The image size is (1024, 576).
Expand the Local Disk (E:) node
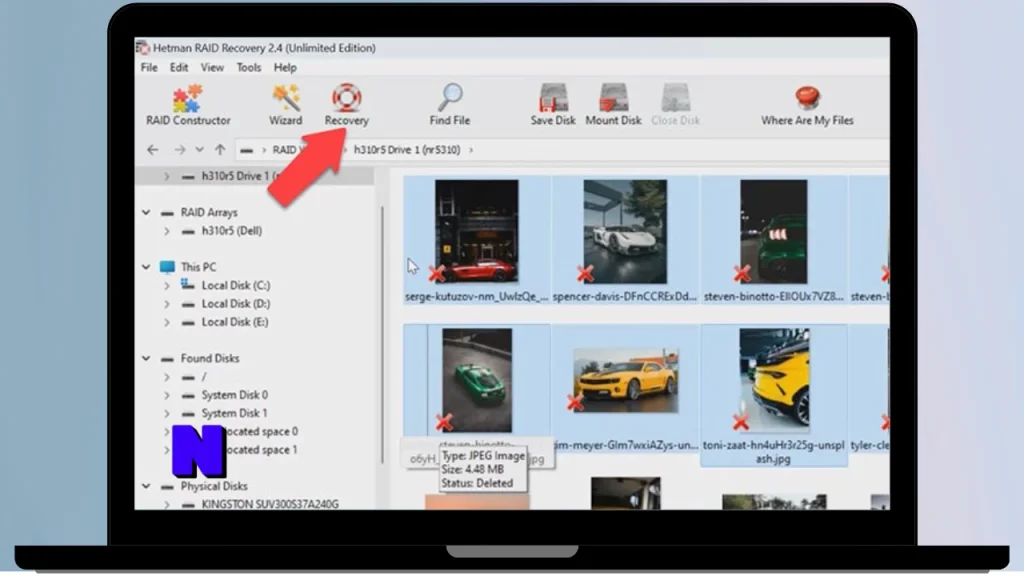point(167,322)
